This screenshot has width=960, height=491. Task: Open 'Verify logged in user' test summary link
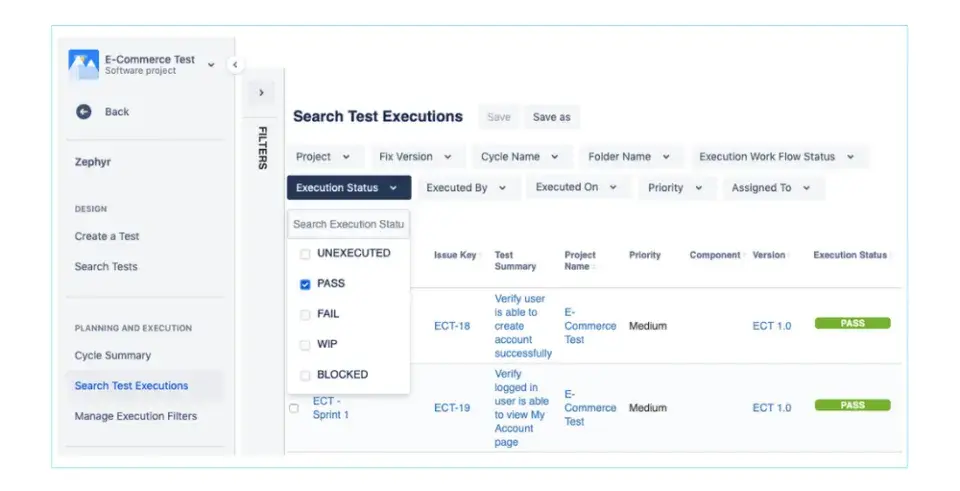tap(522, 408)
